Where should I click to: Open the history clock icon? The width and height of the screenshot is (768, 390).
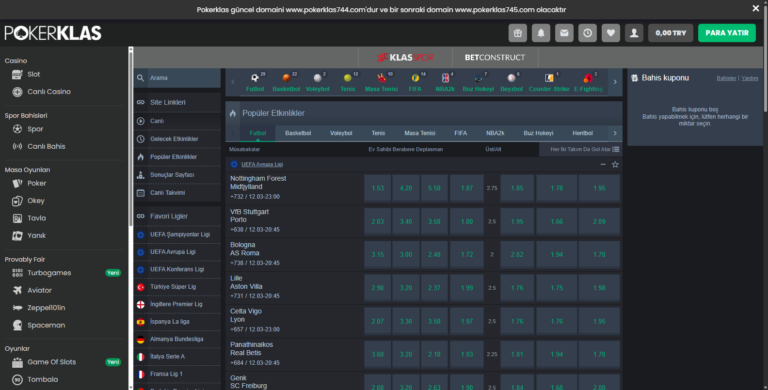[587, 33]
